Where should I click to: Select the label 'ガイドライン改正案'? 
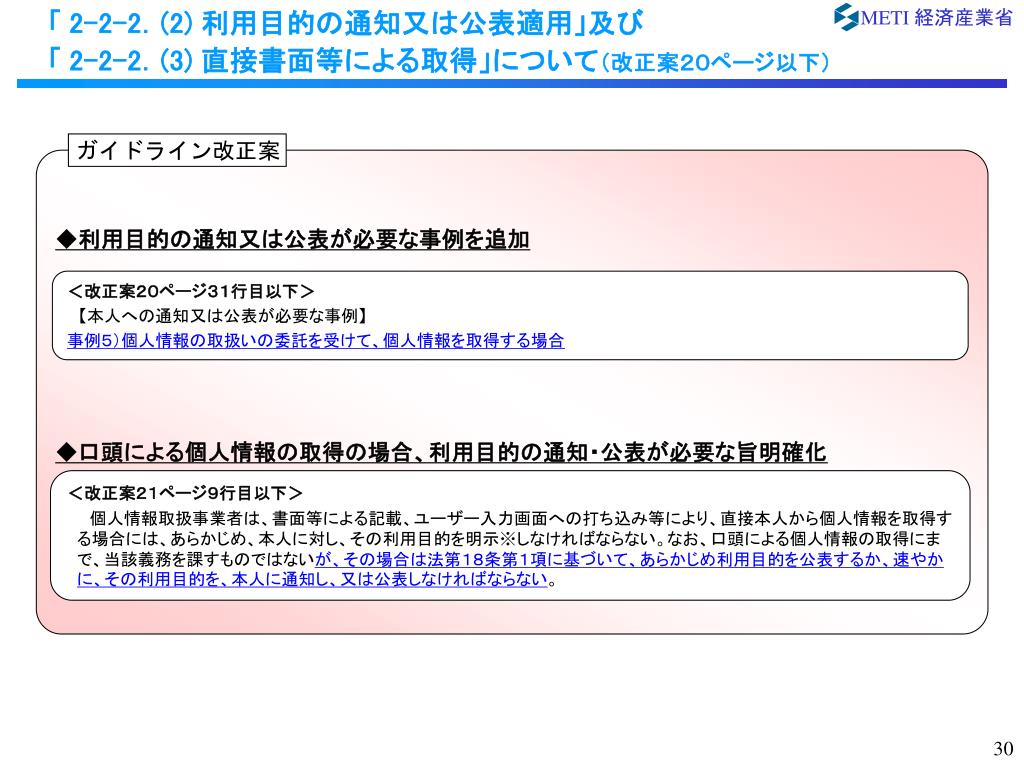pyautogui.click(x=178, y=150)
